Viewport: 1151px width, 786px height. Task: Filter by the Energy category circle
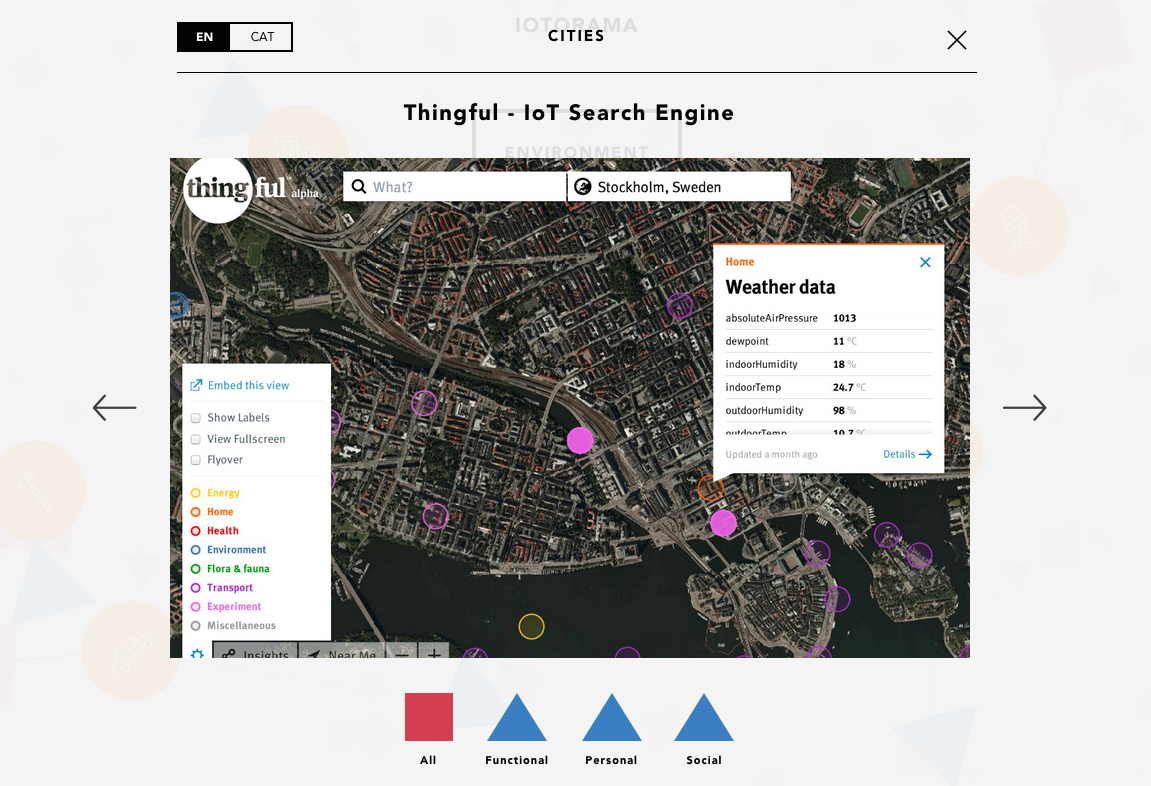[x=196, y=493]
